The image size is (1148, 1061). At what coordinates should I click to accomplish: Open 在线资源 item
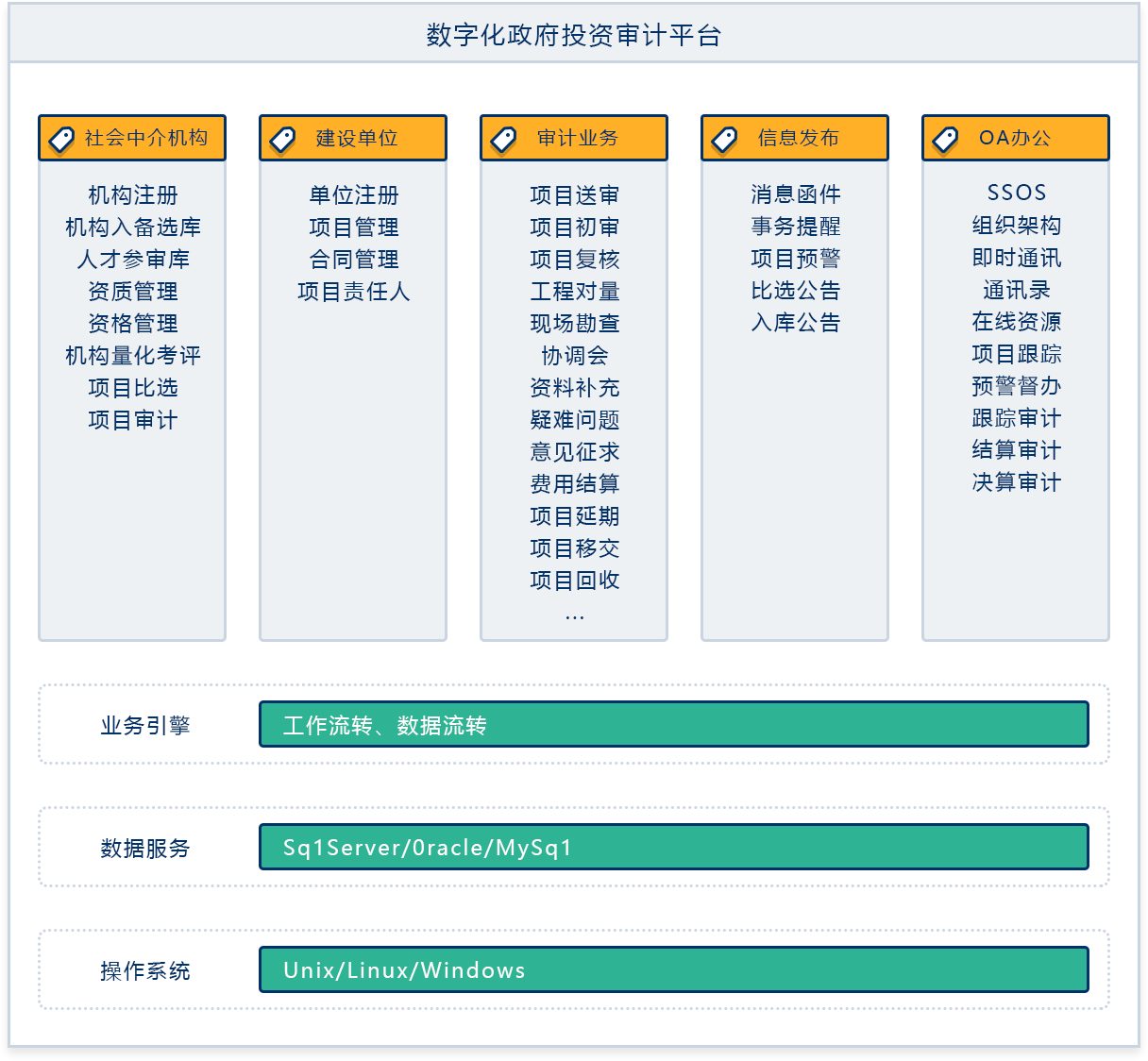[1017, 322]
